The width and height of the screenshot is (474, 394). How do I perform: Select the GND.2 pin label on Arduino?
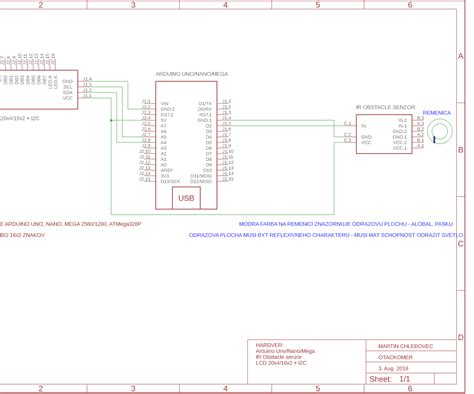click(x=168, y=109)
